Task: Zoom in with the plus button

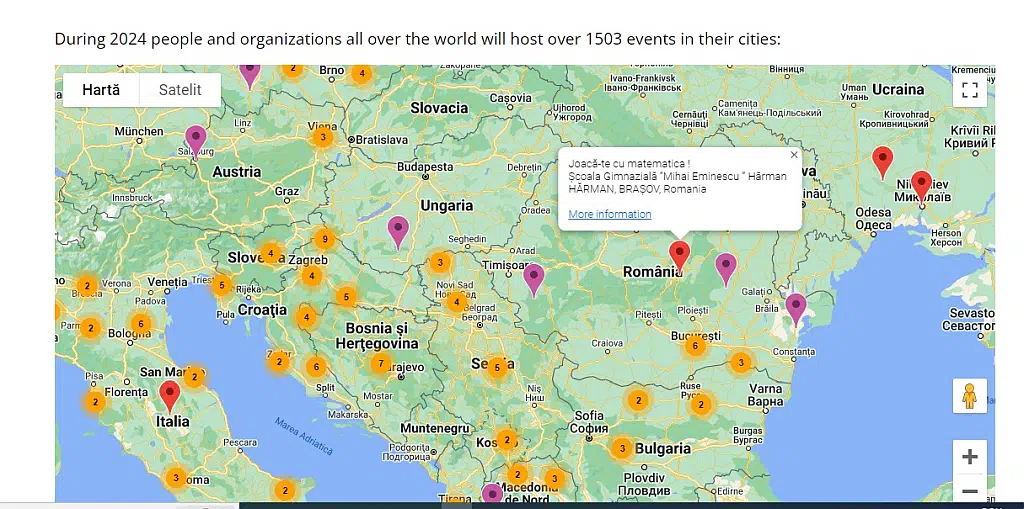Action: point(970,457)
